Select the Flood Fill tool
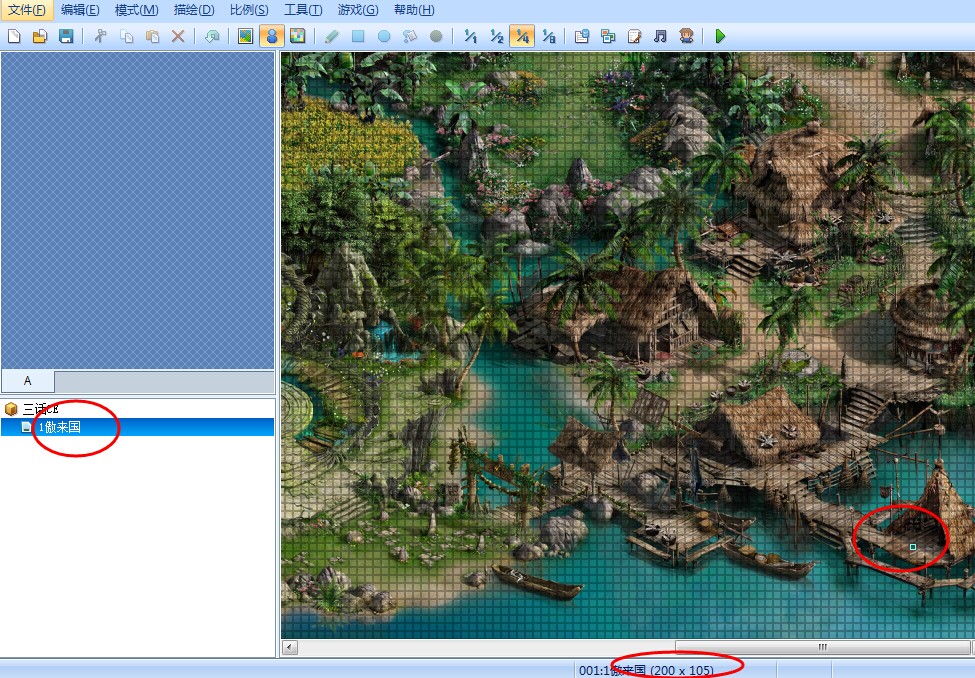This screenshot has height=678, width=975. pos(410,36)
